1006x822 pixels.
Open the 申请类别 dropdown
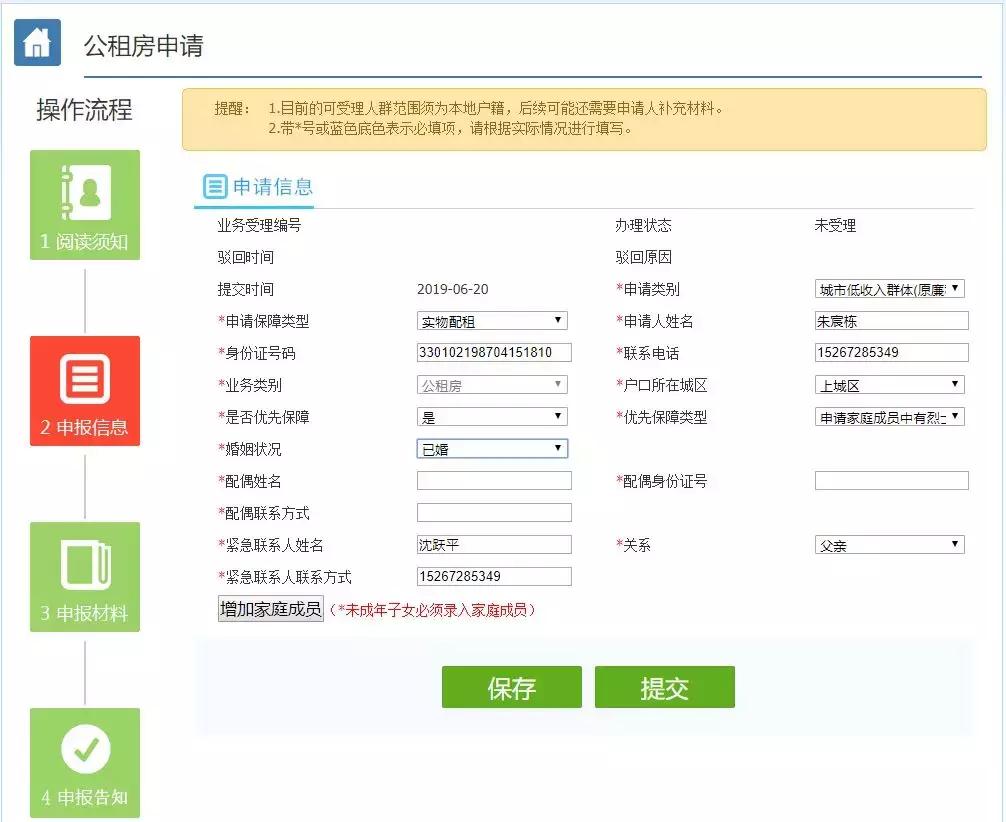tap(890, 288)
